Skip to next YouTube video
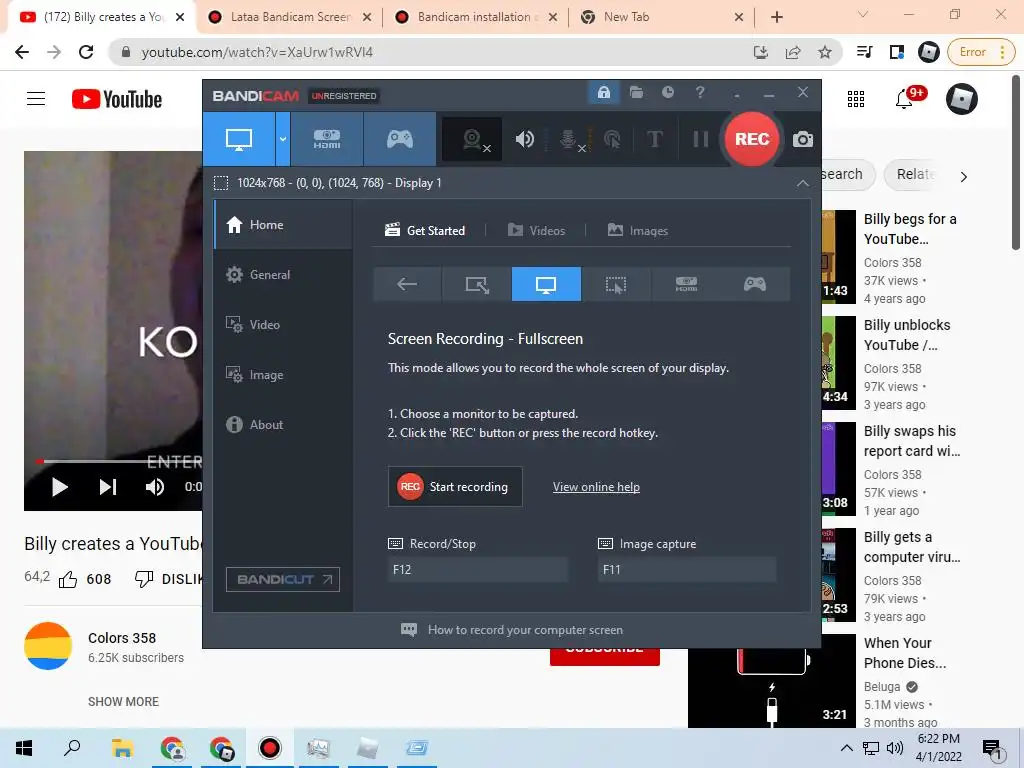 tap(108, 487)
